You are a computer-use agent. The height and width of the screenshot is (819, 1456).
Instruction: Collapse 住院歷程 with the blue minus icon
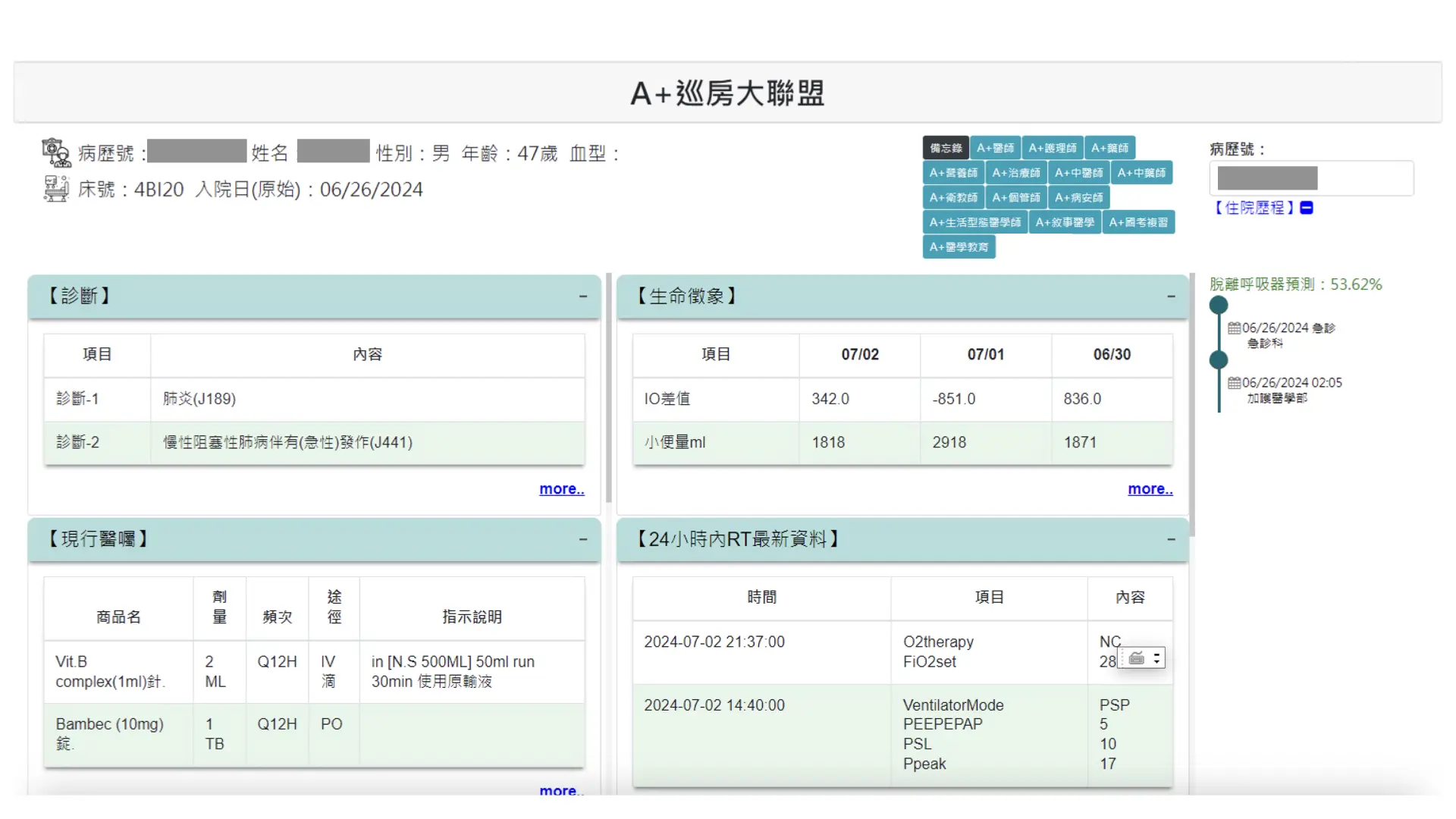click(1307, 208)
